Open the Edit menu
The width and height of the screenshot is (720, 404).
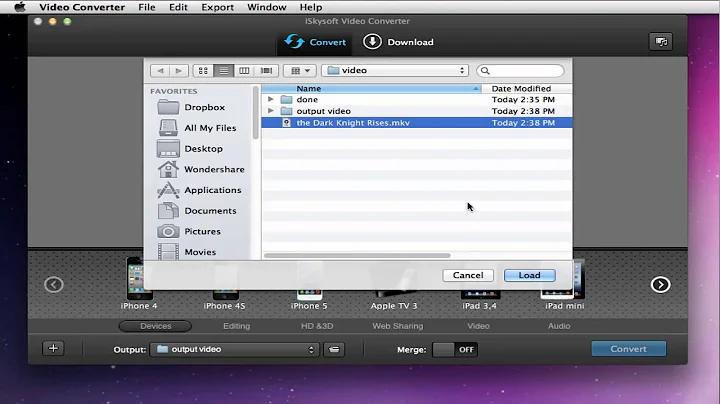178,7
